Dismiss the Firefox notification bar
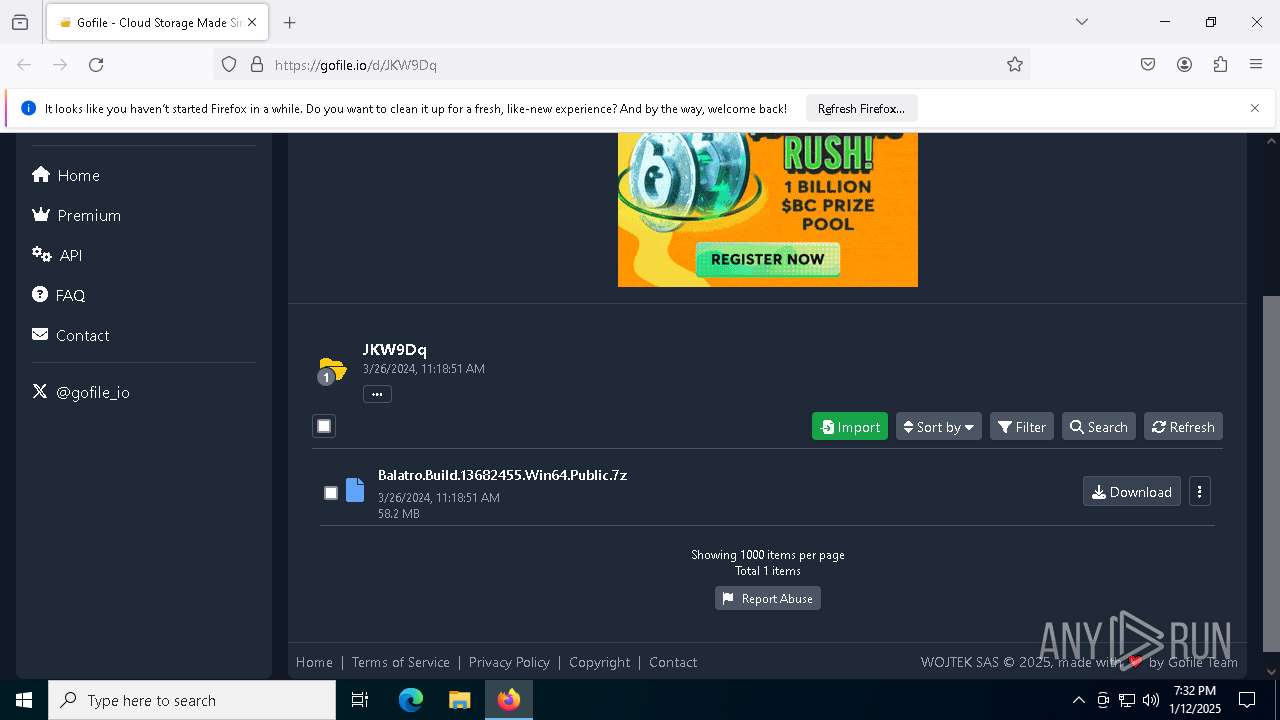The height and width of the screenshot is (720, 1280). click(x=1255, y=108)
